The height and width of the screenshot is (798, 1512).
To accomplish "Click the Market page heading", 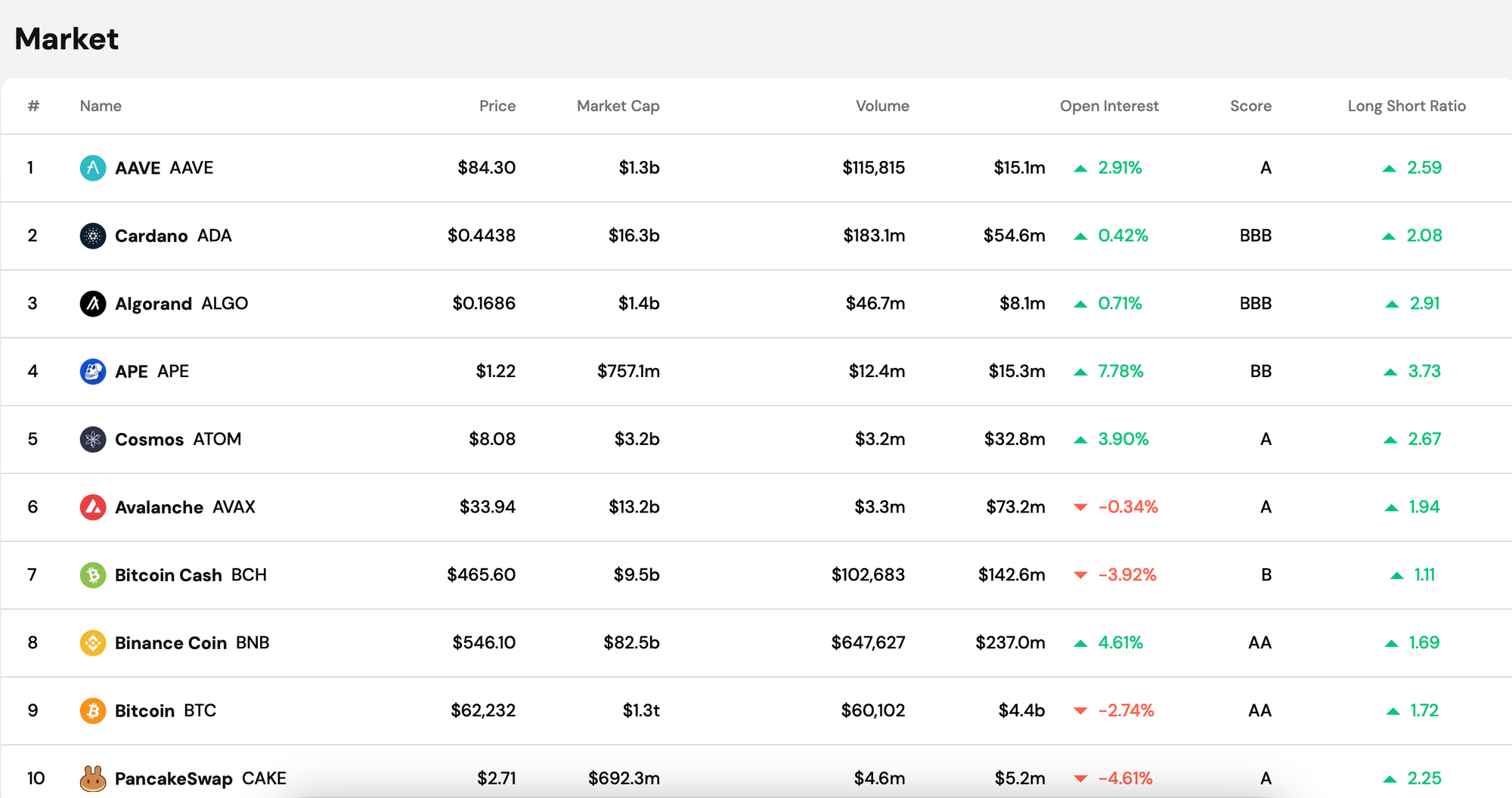I will click(x=67, y=39).
